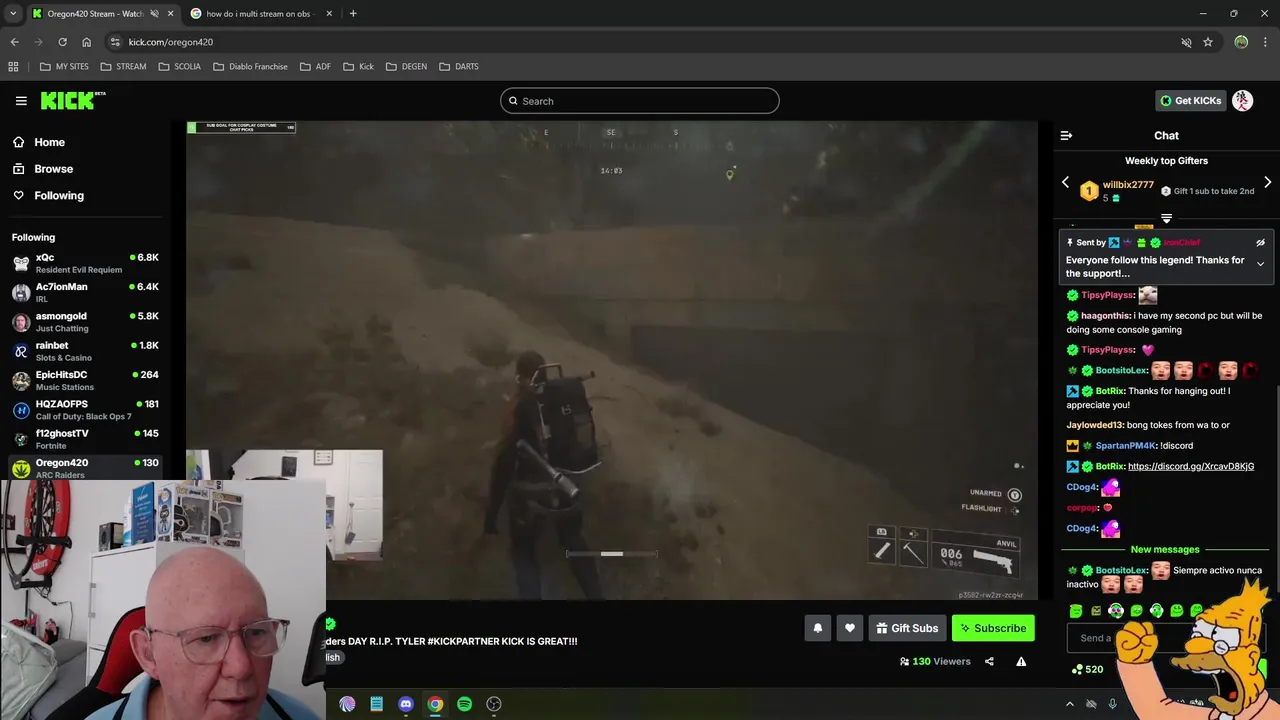The height and width of the screenshot is (720, 1280).
Task: Open OBS Studio from the taskbar
Action: pos(494,704)
